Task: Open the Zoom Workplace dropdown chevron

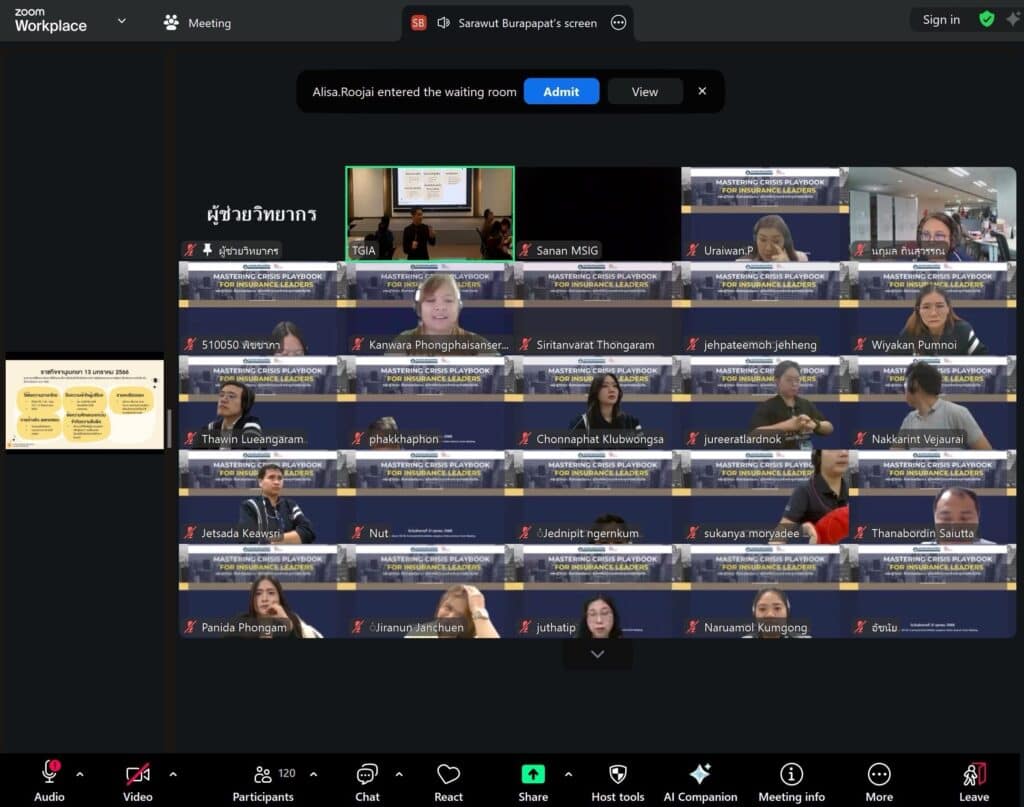Action: click(x=122, y=20)
